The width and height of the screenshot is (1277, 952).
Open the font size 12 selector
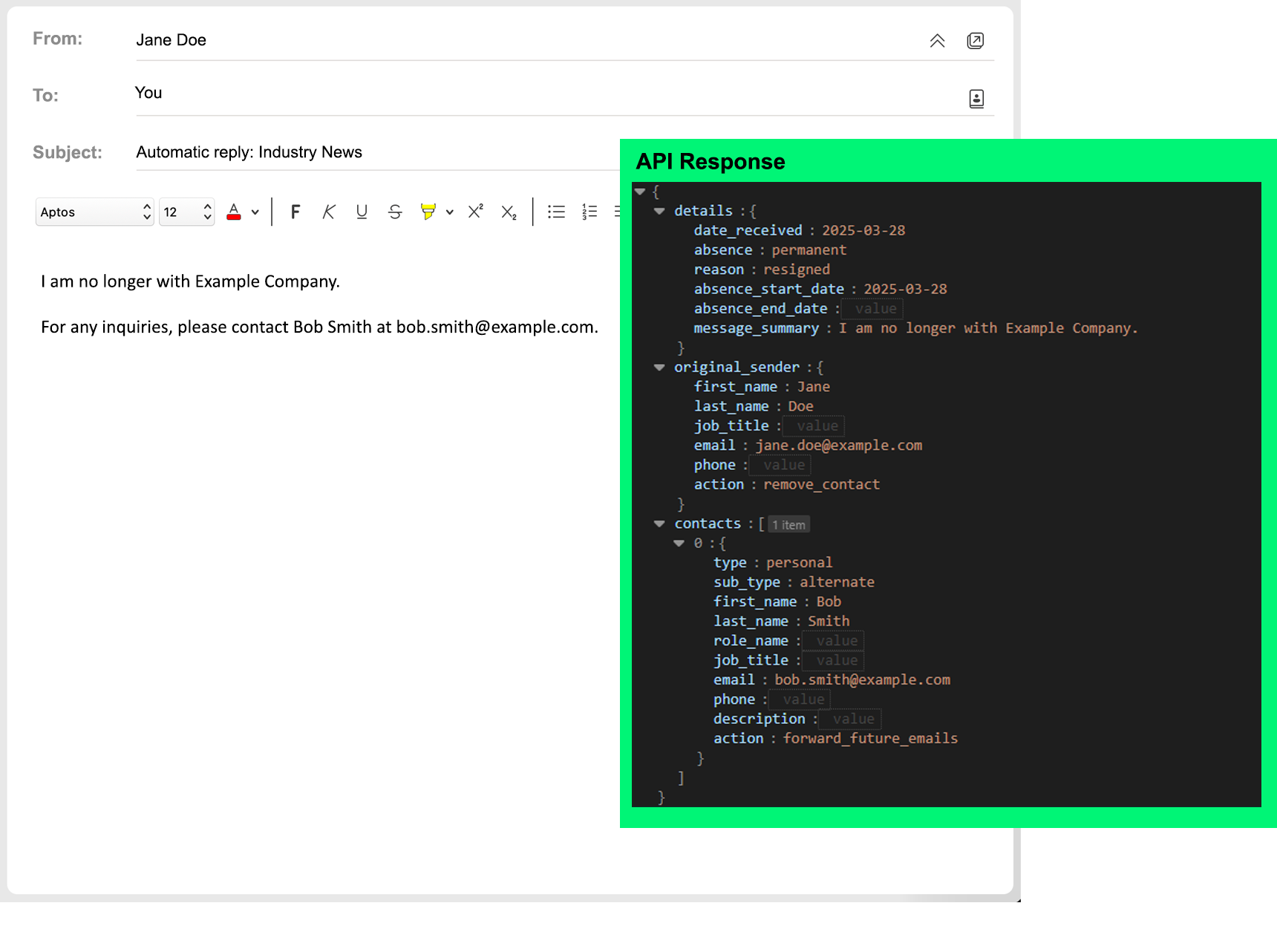point(186,212)
